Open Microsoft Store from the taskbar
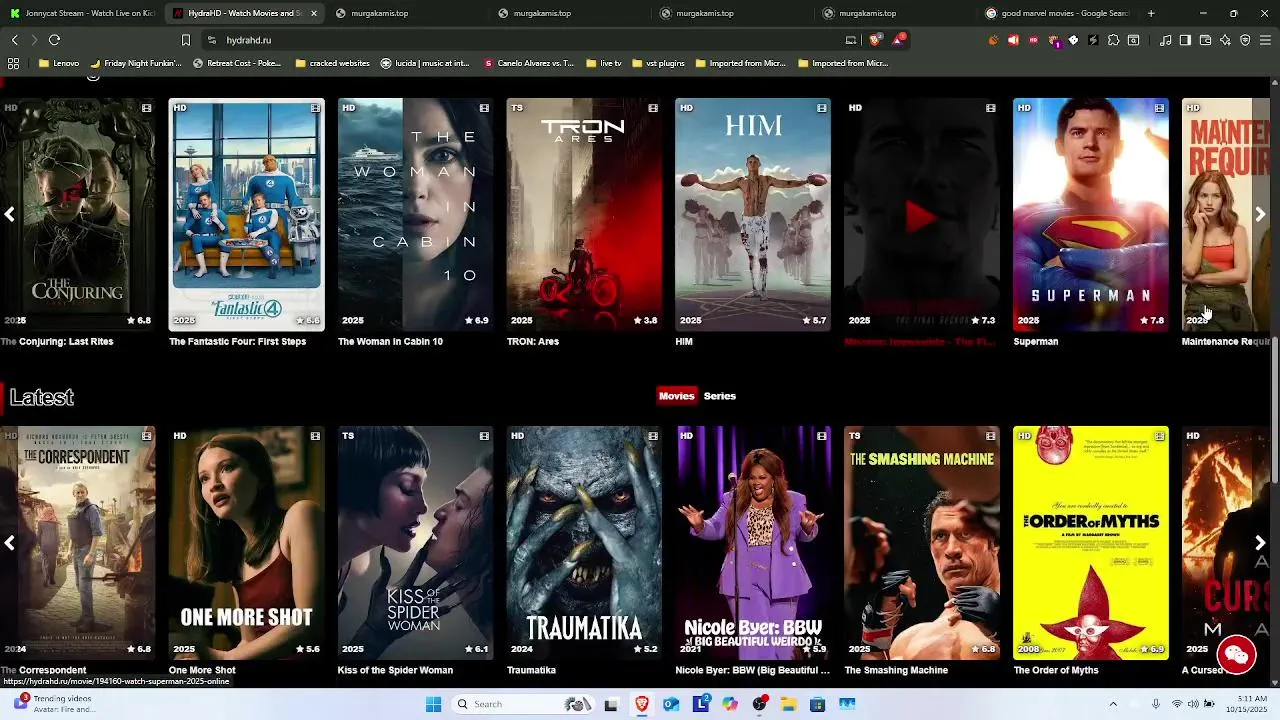 817,704
